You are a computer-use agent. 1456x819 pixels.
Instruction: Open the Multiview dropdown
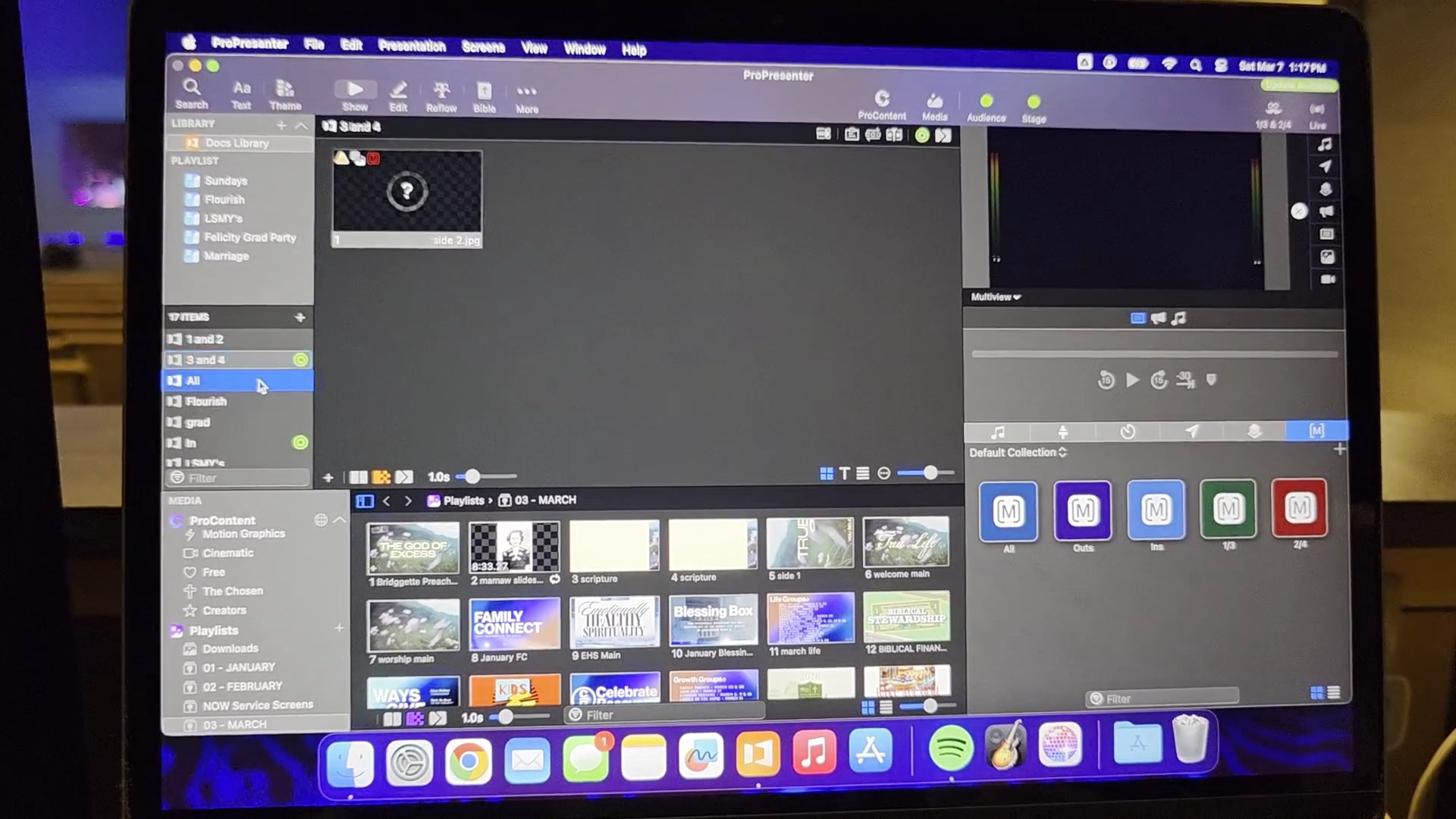tap(996, 297)
